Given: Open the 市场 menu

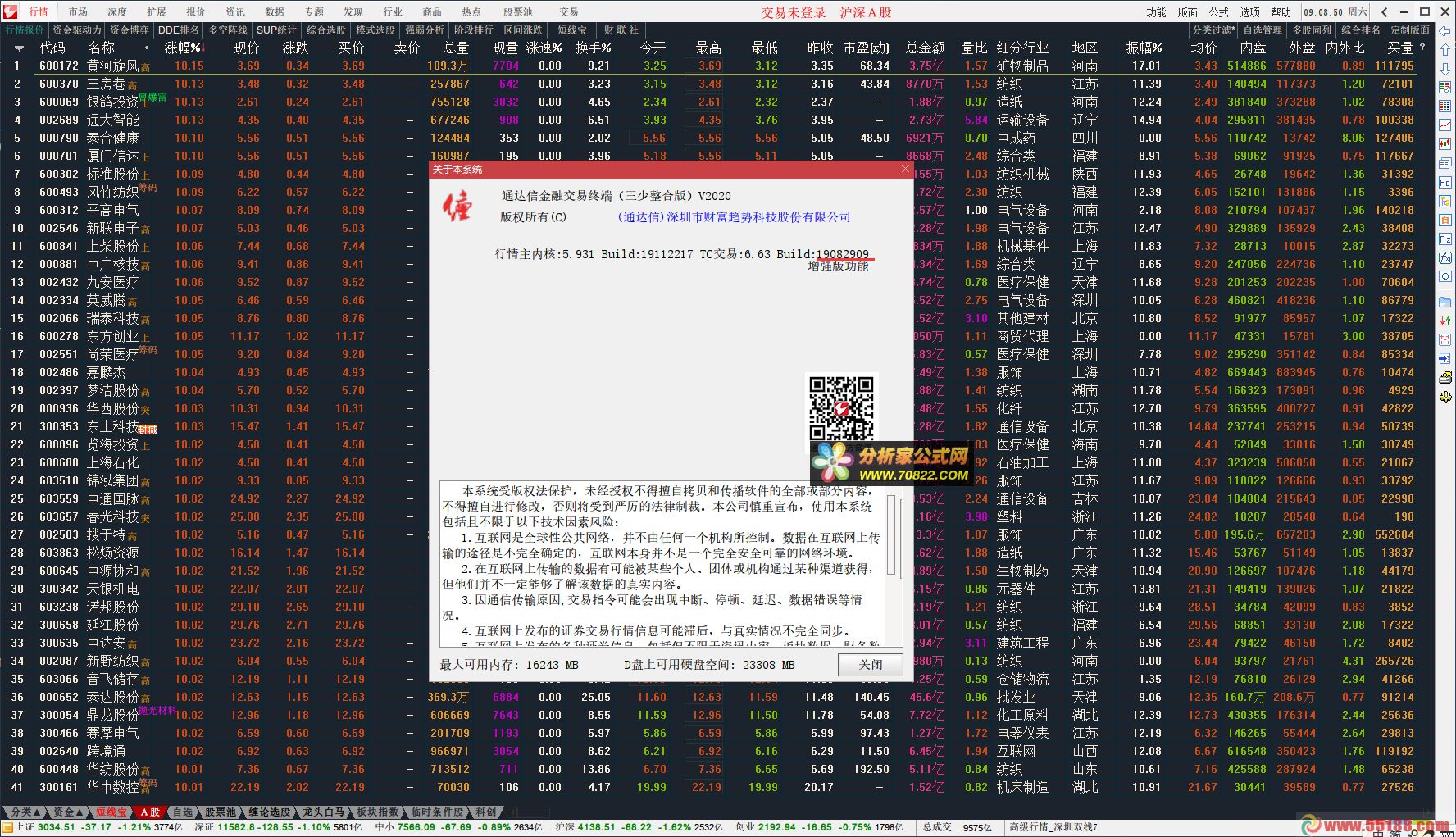Looking at the screenshot, I should 78,11.
